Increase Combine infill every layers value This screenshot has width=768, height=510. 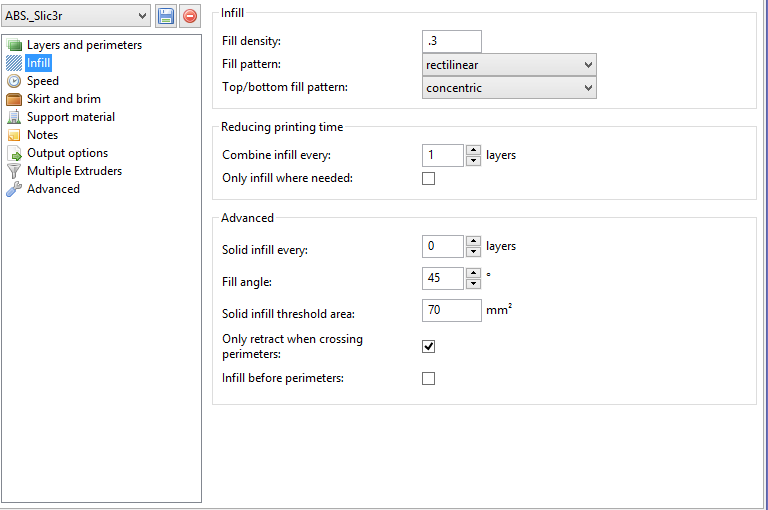click(473, 150)
